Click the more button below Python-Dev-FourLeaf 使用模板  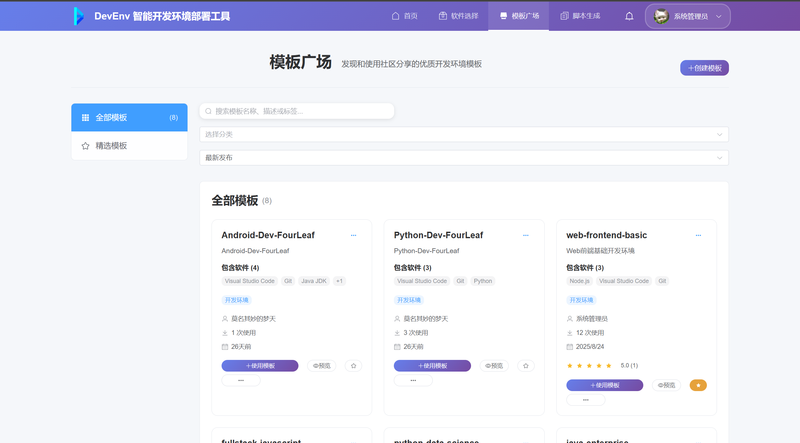pos(413,380)
